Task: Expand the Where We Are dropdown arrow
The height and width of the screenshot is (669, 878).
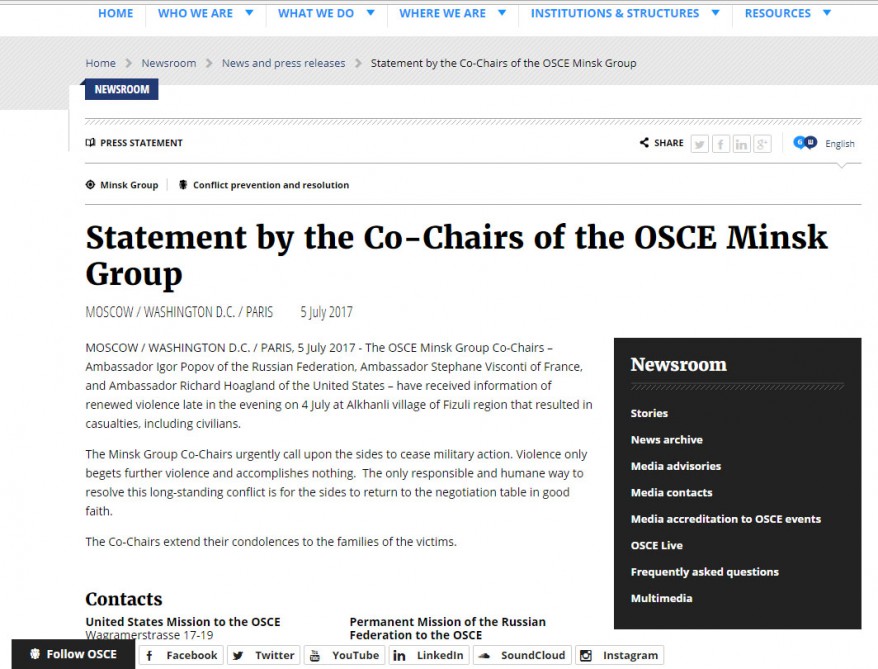Action: point(502,12)
